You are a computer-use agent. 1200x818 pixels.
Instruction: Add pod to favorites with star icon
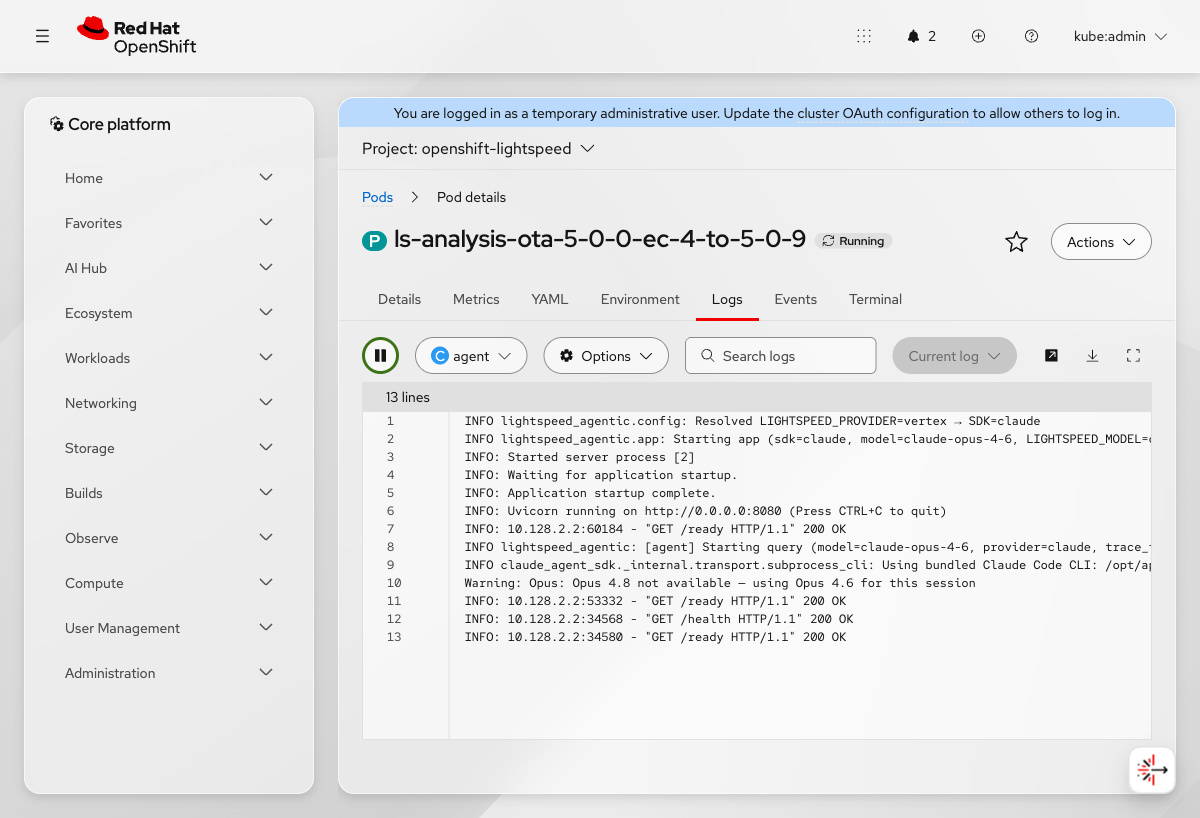pos(1016,242)
